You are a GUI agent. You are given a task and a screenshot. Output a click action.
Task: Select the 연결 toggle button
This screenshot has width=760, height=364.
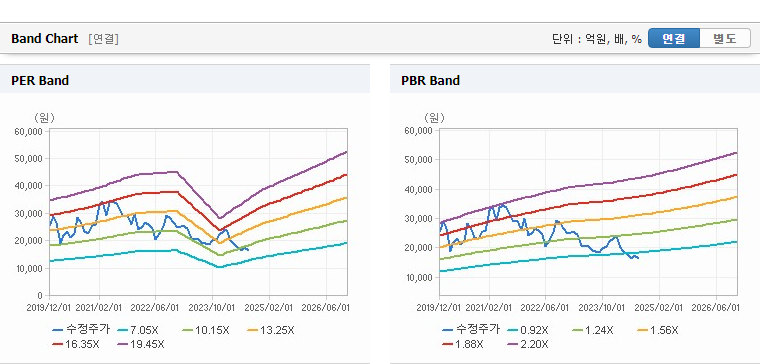[x=674, y=38]
